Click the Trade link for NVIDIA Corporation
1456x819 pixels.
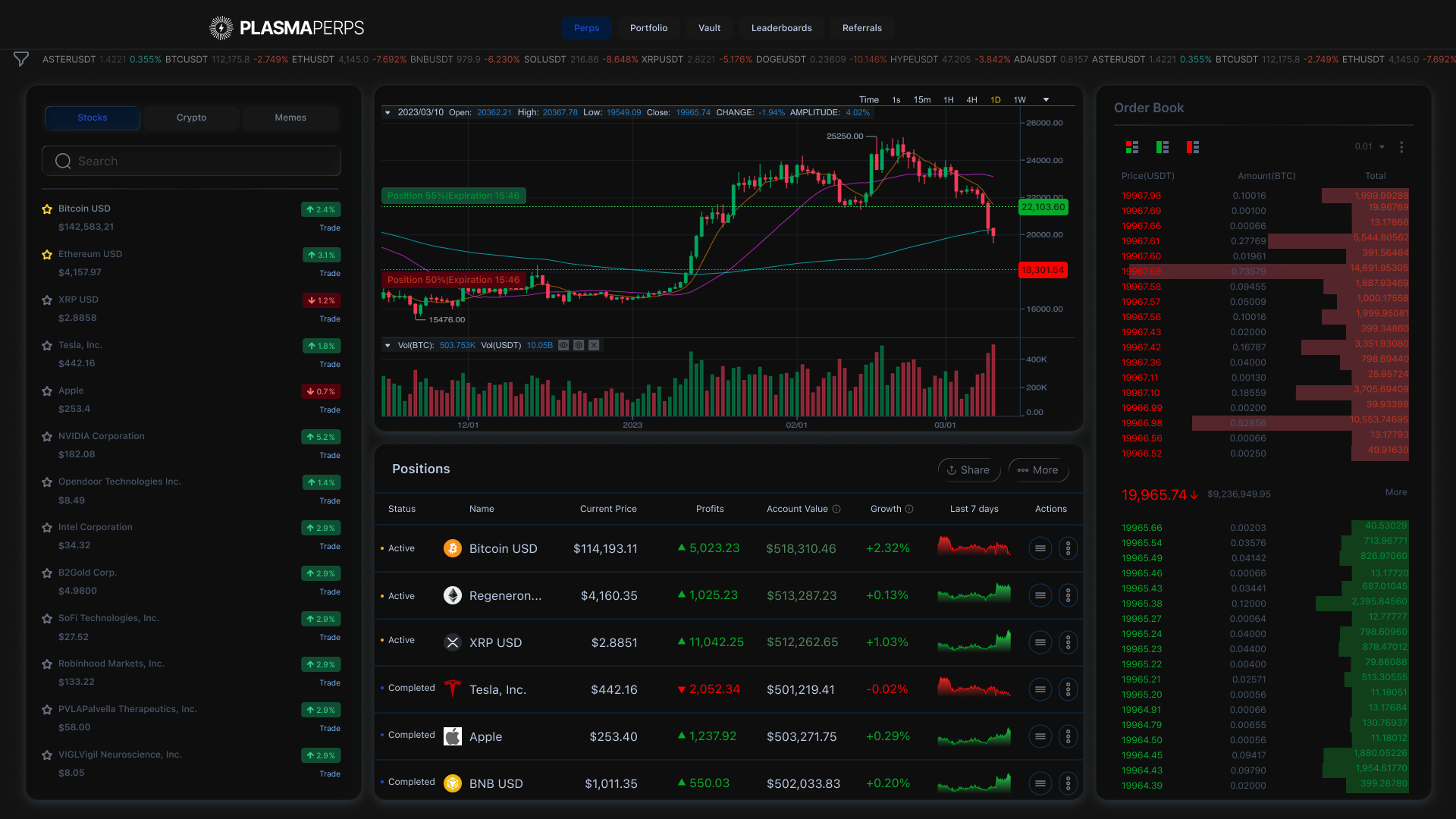(330, 455)
